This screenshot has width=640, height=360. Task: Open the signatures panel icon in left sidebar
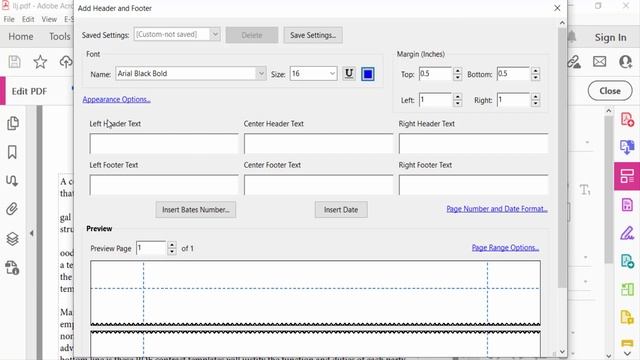tap(12, 180)
